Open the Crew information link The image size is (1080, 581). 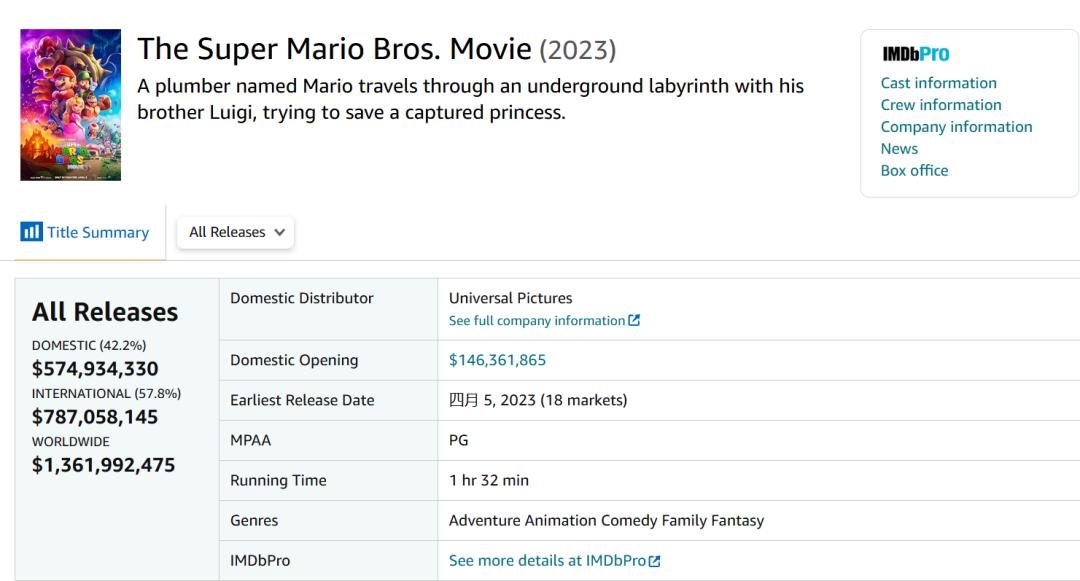[940, 105]
